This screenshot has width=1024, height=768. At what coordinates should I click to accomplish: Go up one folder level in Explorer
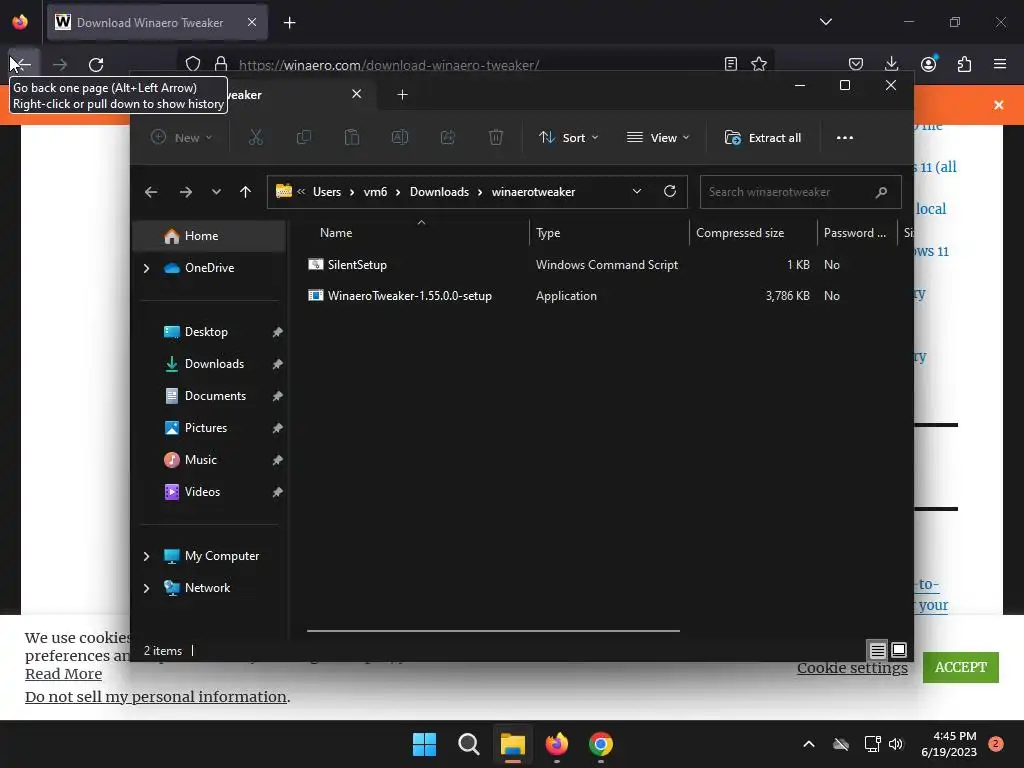246,192
